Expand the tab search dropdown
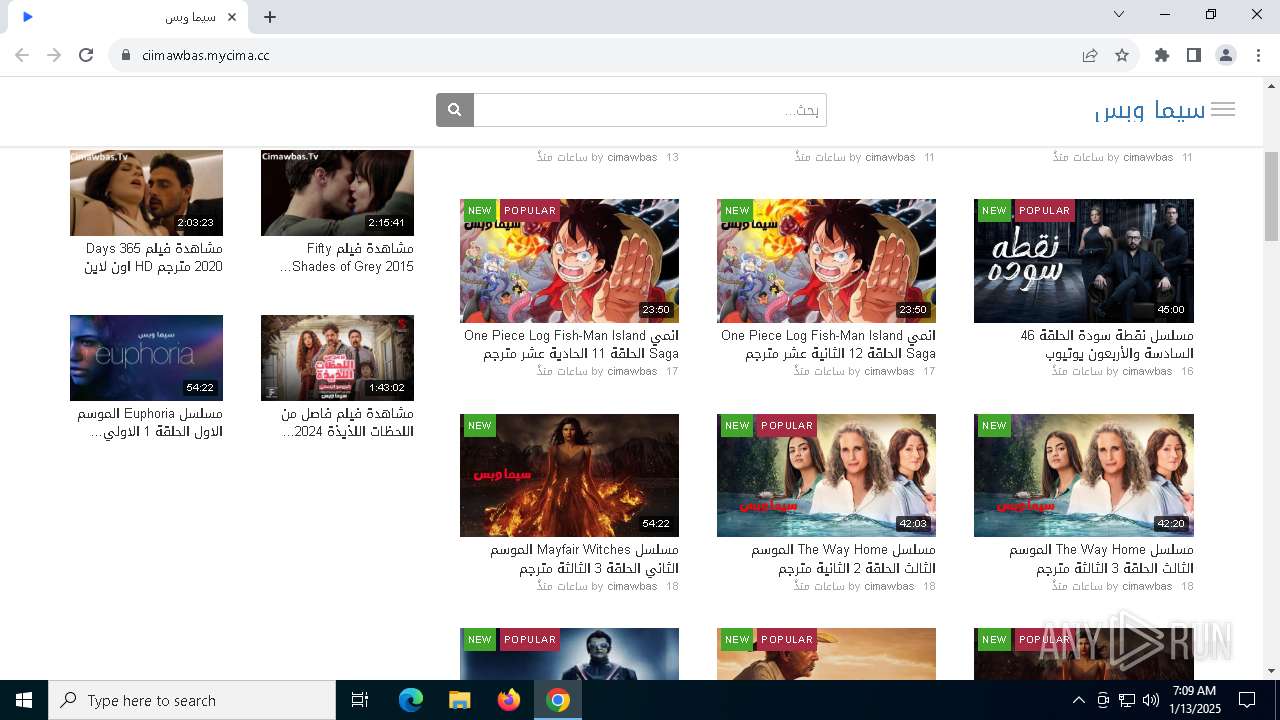1280x720 pixels. tap(1119, 14)
